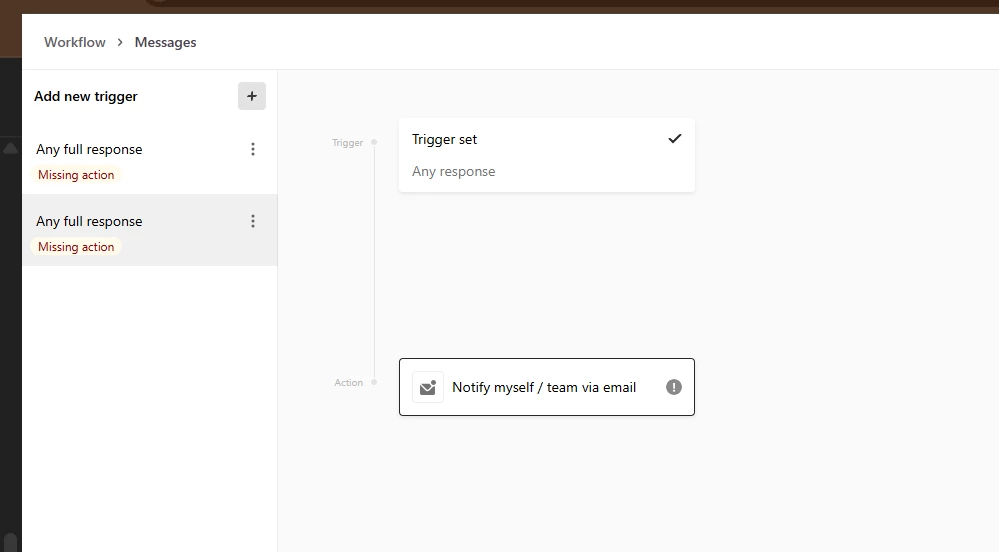Click the checkmark icon on Trigger set
The image size is (999, 552).
675,139
